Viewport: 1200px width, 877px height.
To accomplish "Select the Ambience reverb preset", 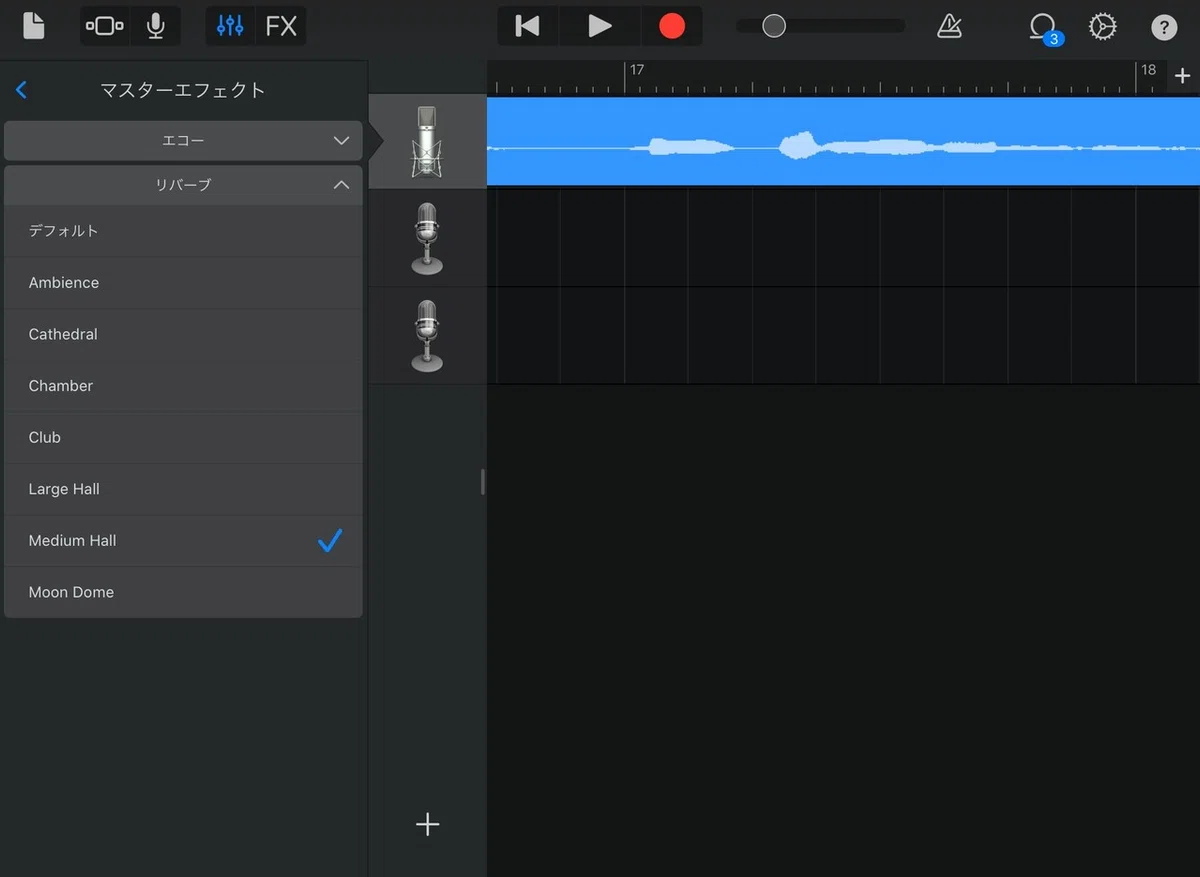I will coord(183,283).
